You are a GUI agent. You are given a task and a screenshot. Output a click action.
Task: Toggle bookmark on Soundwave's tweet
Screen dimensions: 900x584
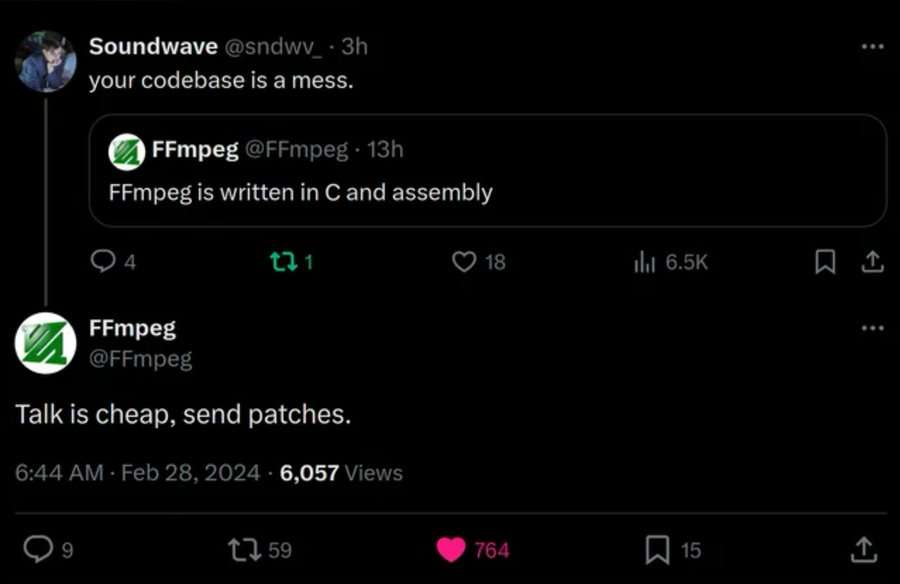tap(825, 261)
